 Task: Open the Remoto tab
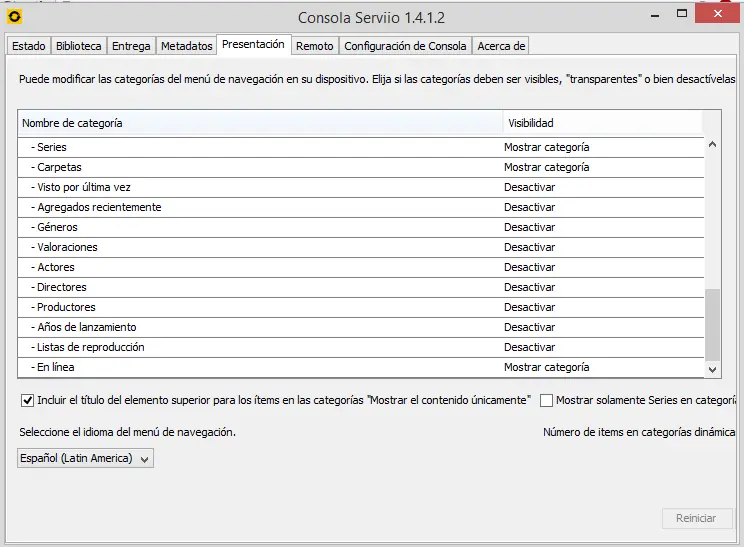(315, 46)
